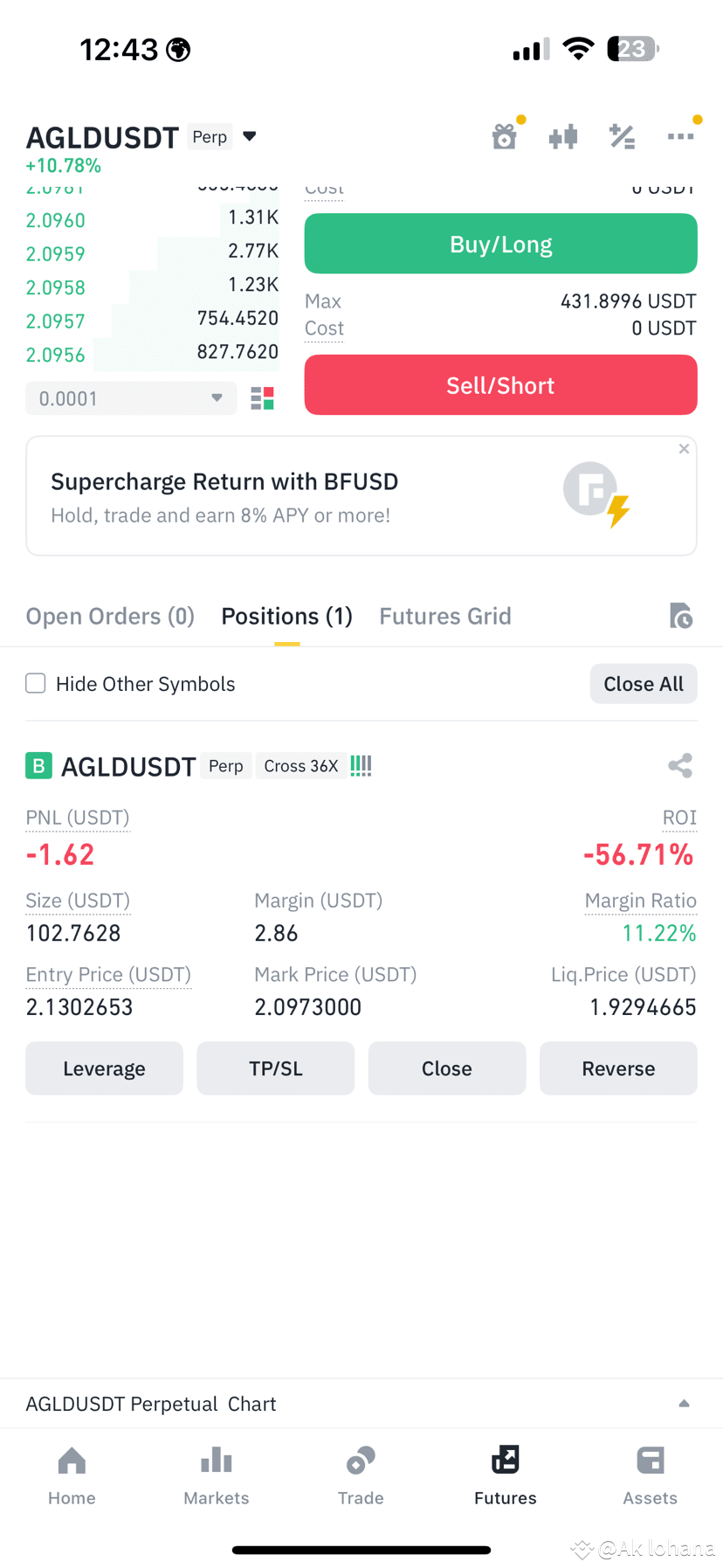The height and width of the screenshot is (1568, 723).
Task: Expand the AGLDUSDT Perpetual Chart panel
Action: click(x=685, y=1404)
